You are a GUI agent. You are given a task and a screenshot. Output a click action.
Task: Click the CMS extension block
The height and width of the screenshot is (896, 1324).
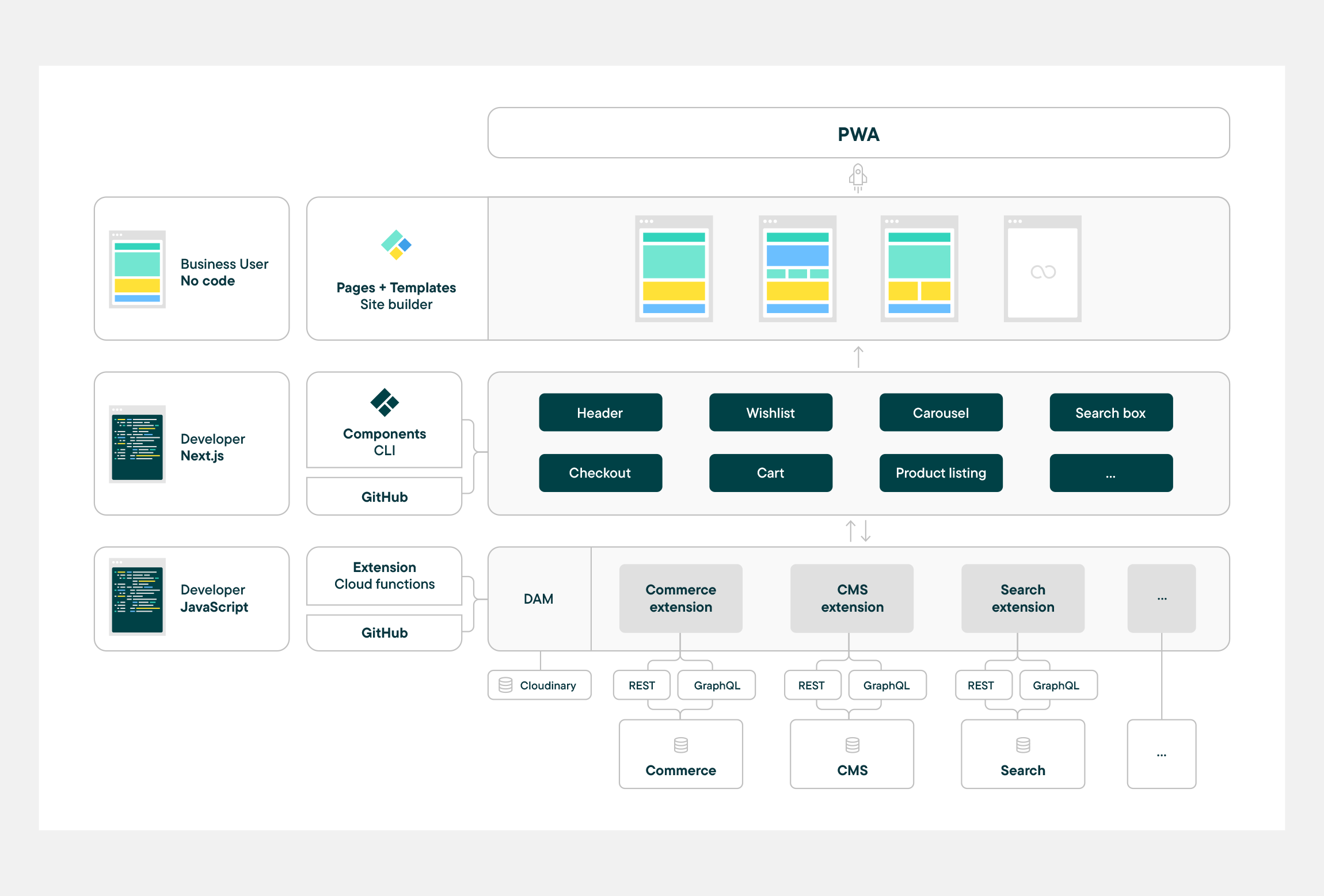click(852, 598)
